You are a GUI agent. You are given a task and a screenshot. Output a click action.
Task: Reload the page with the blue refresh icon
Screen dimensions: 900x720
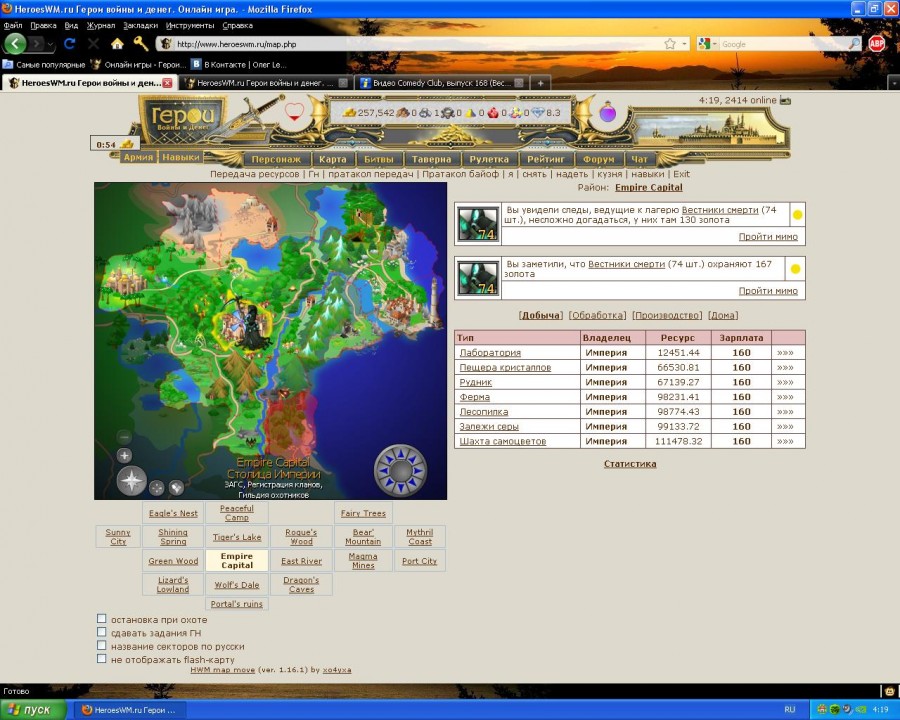[69, 44]
